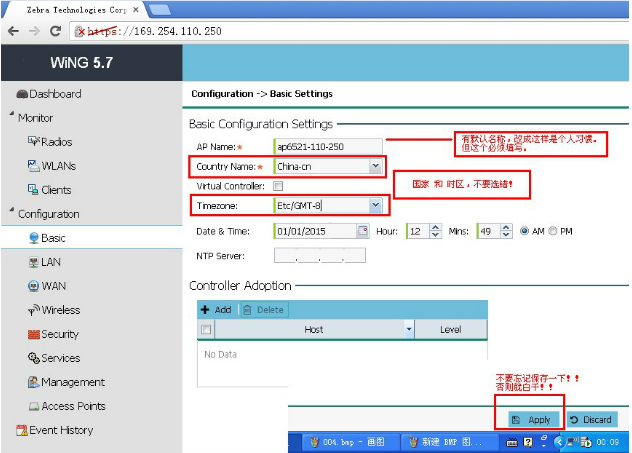Viewport: 632px width, 453px height.
Task: Collapse the Monitor tree section
Action: (12, 114)
